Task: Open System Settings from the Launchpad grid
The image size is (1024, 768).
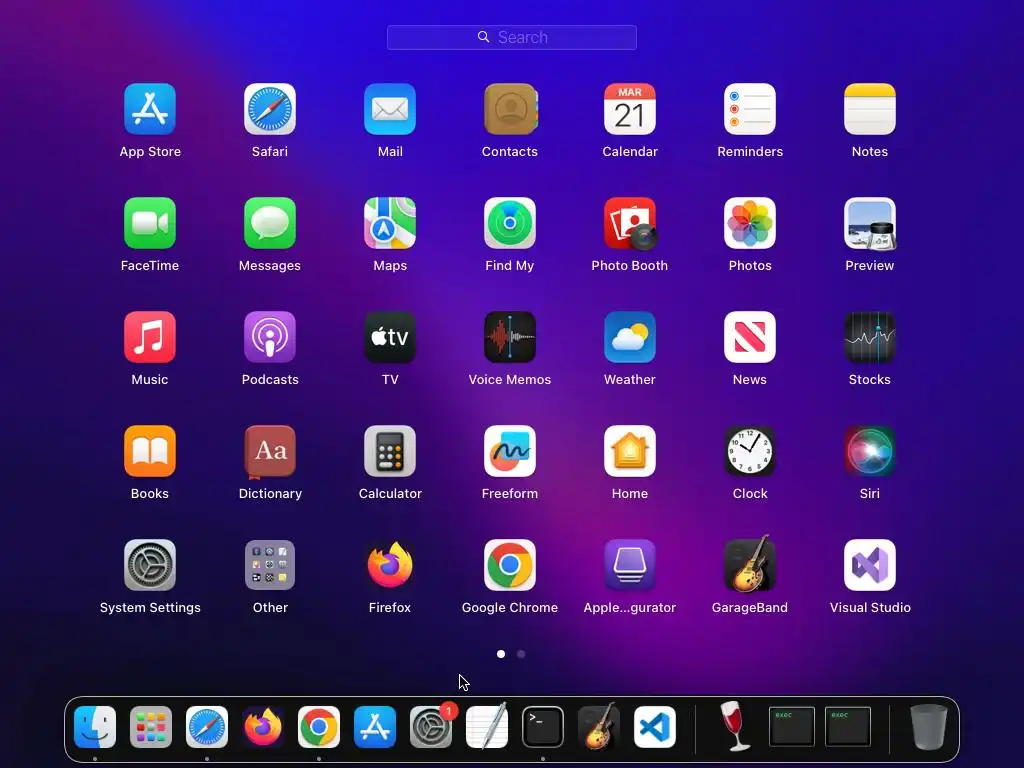Action: coord(150,565)
